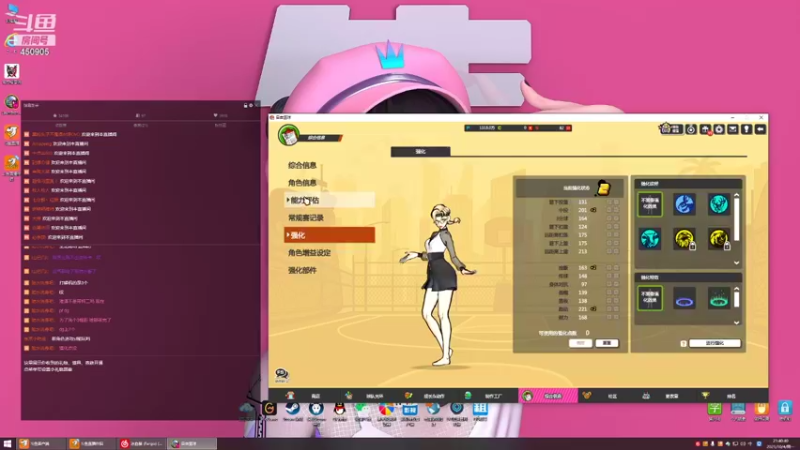Open the Steam desktop shortcut
This screenshot has width=800, height=450.
[x=292, y=410]
